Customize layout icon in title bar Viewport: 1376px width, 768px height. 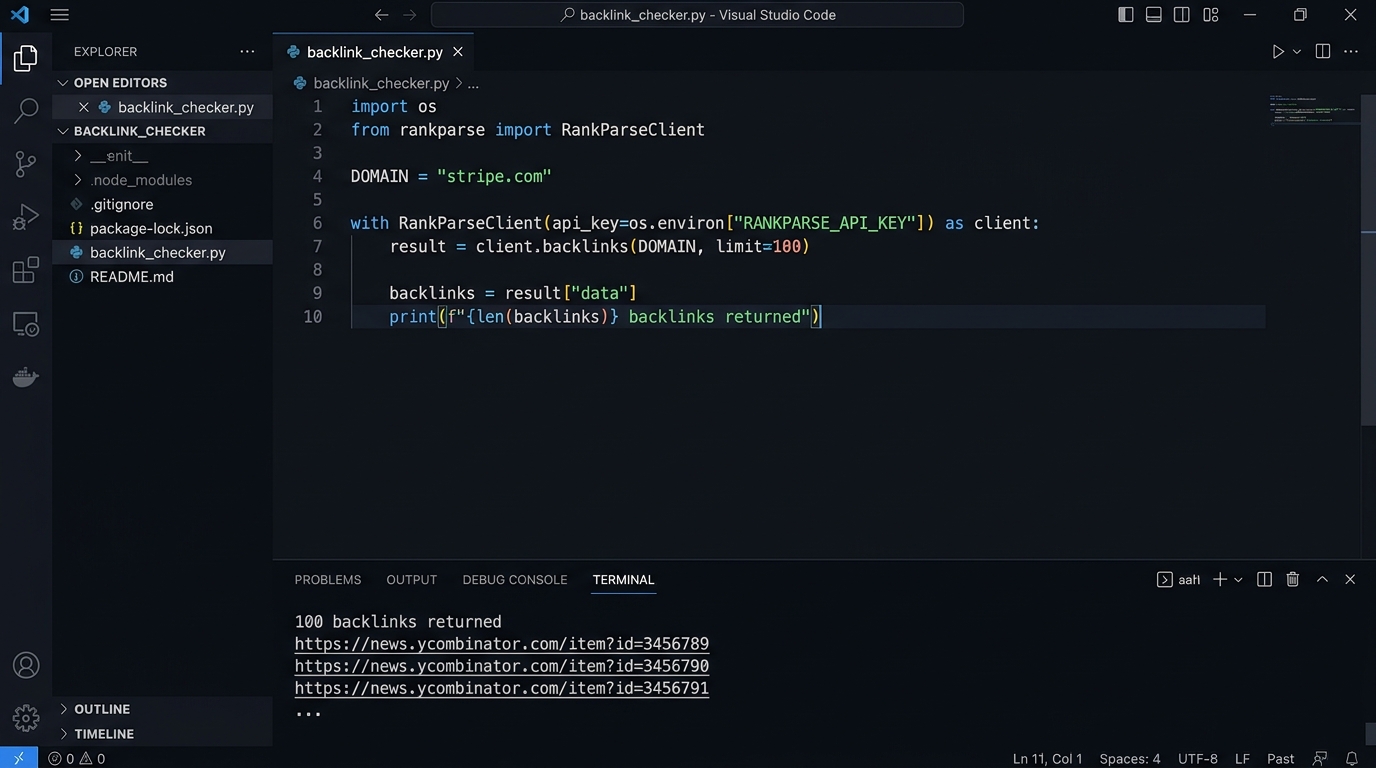click(1210, 15)
